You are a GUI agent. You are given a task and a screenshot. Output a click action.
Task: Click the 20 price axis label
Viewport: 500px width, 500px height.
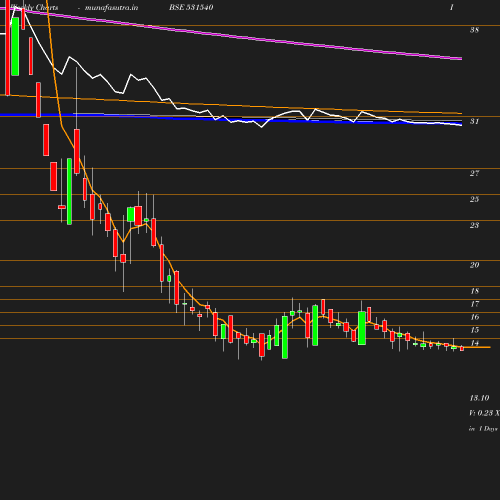pos(474,265)
